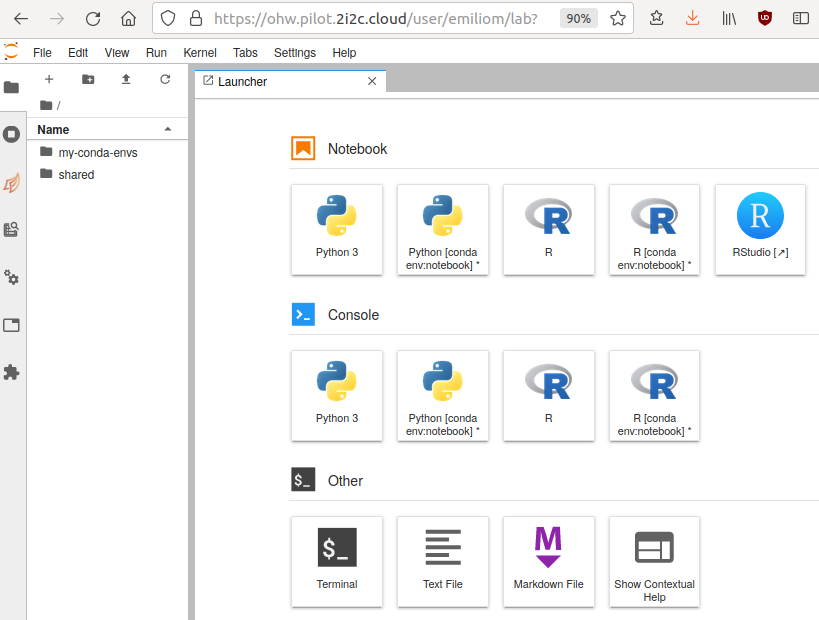819x620 pixels.
Task: Reset the 90% zoom level
Action: pos(578,19)
